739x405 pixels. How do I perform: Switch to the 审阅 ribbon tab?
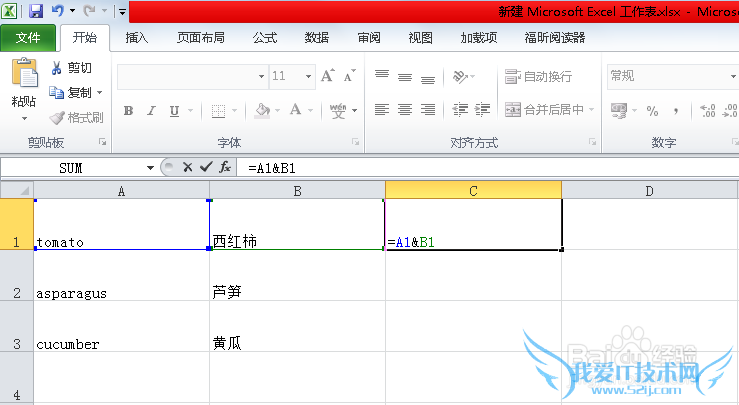[x=369, y=38]
